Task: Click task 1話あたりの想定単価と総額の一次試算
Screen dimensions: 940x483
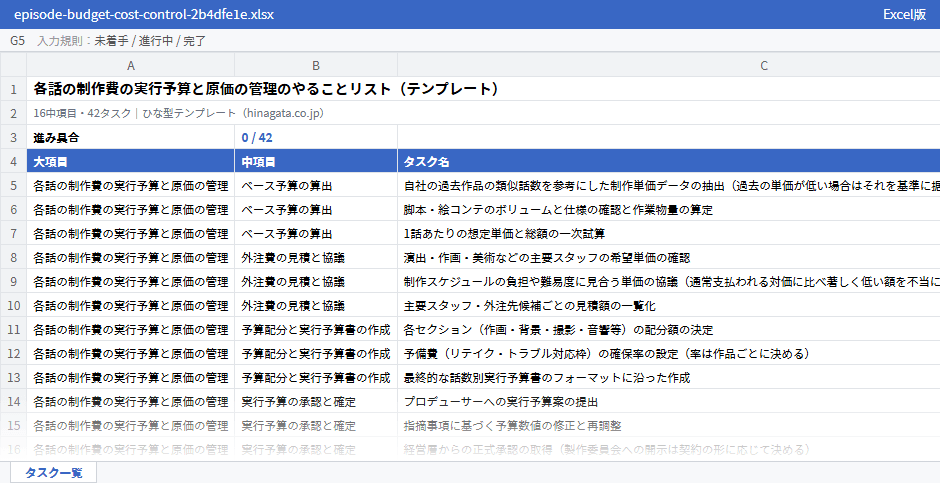Action: coord(668,233)
